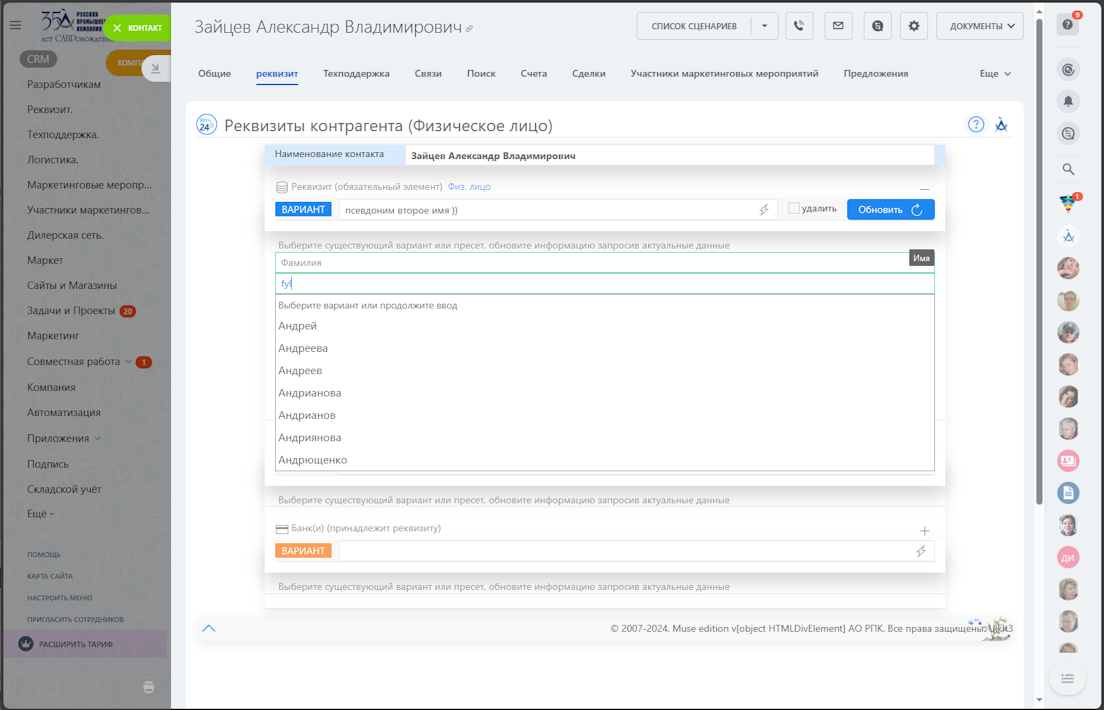1104x710 pixels.
Task: Open the 'Сделки' tab
Action: 588,74
